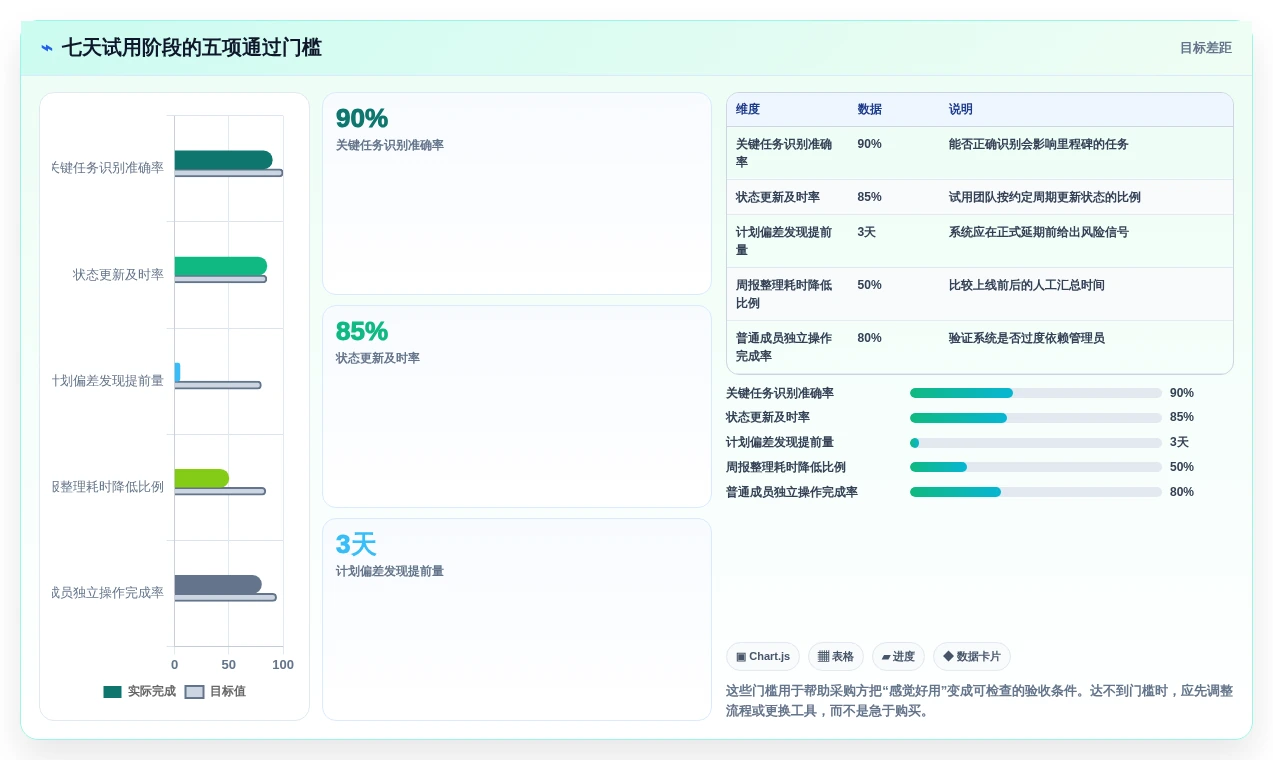
Task: Click table cell 比较上线前后的人工汇总时间
Action: pyautogui.click(x=1026, y=285)
